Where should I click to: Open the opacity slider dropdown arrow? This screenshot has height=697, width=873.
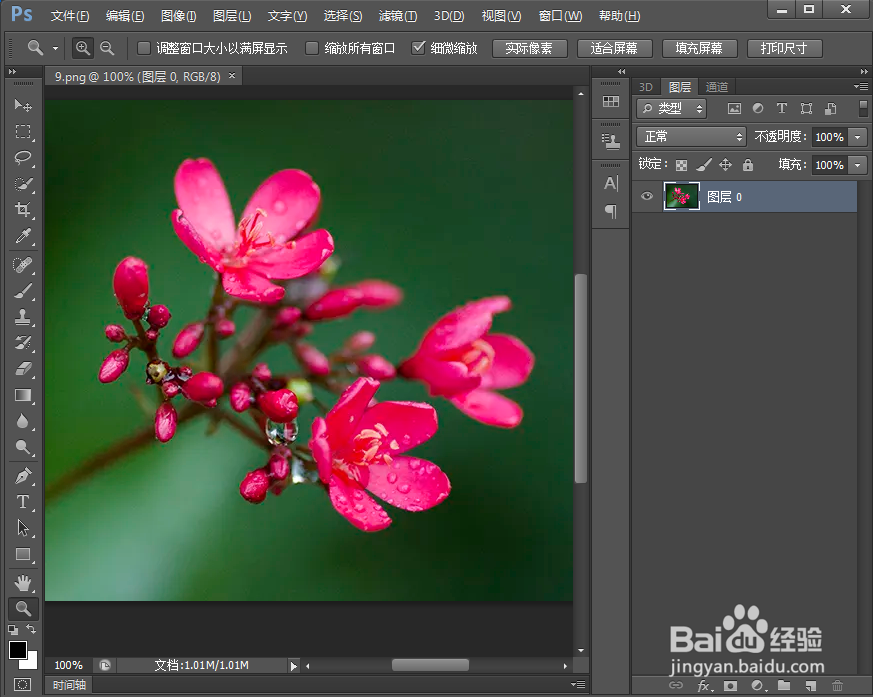pos(858,137)
